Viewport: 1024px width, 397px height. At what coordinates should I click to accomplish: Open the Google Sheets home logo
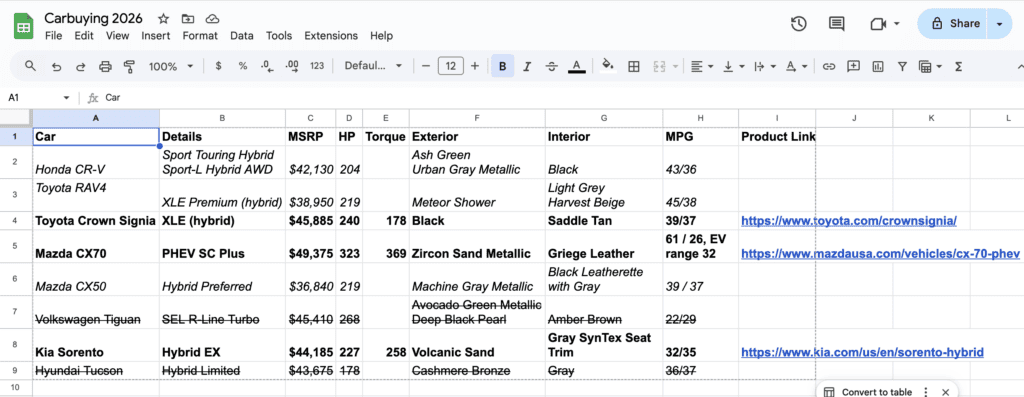click(24, 27)
